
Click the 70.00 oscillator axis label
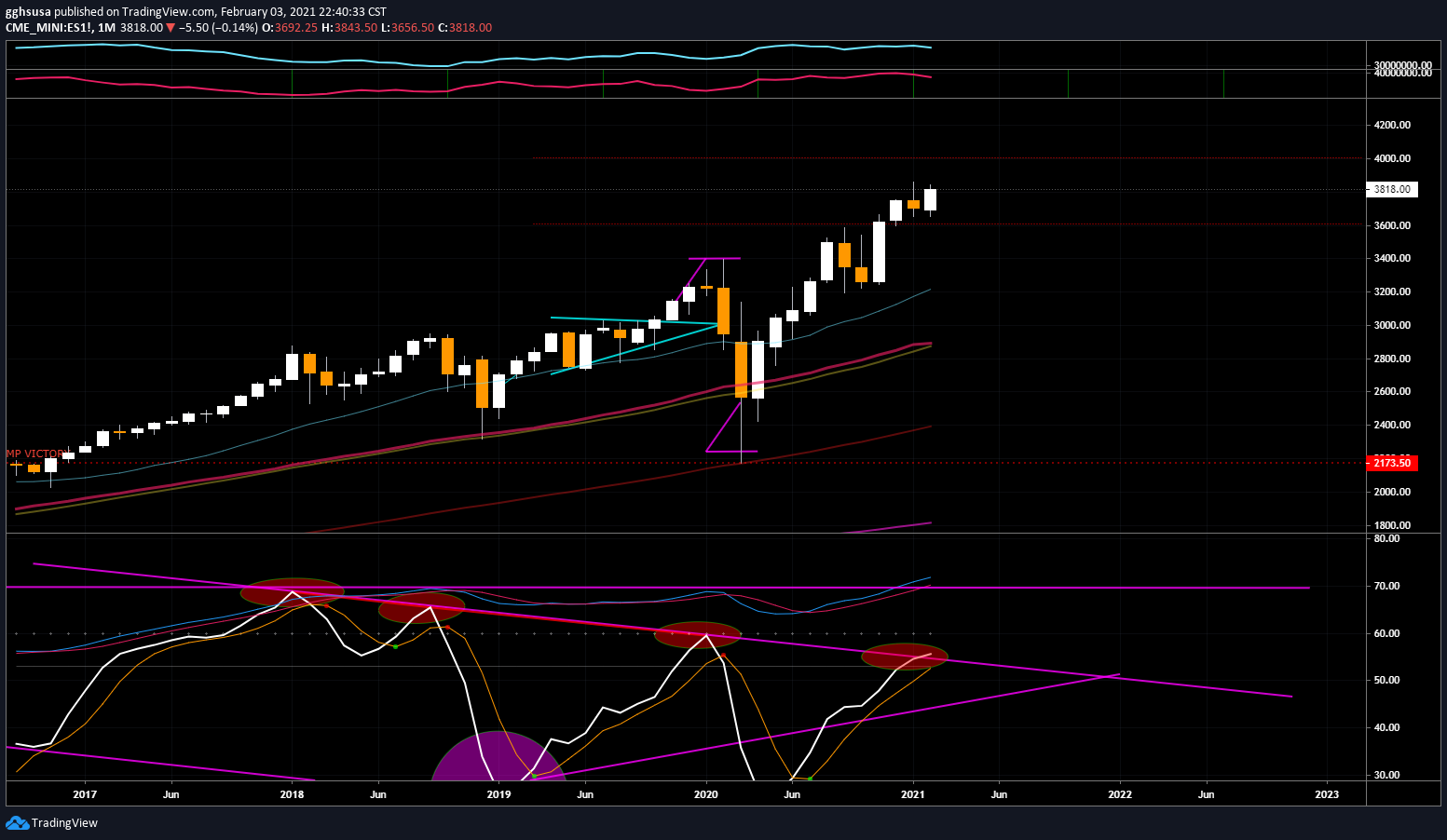1386,586
